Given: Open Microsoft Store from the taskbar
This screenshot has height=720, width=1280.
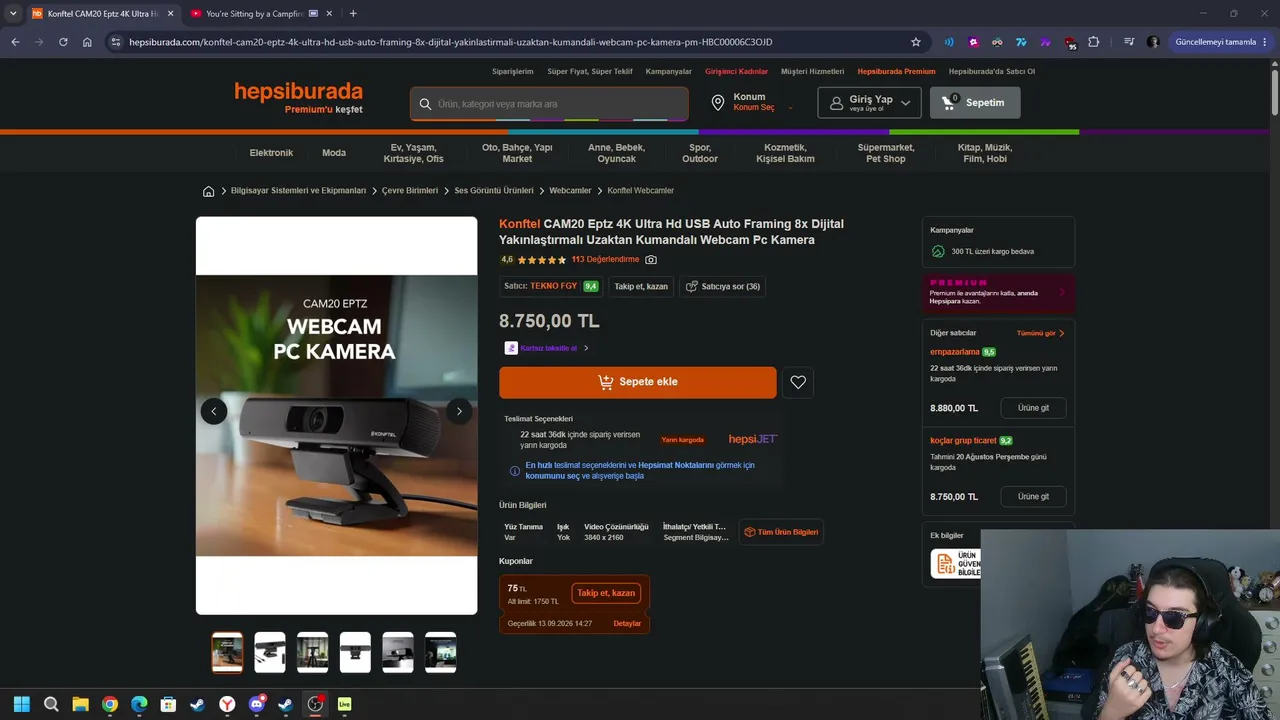Looking at the screenshot, I should coord(168,704).
